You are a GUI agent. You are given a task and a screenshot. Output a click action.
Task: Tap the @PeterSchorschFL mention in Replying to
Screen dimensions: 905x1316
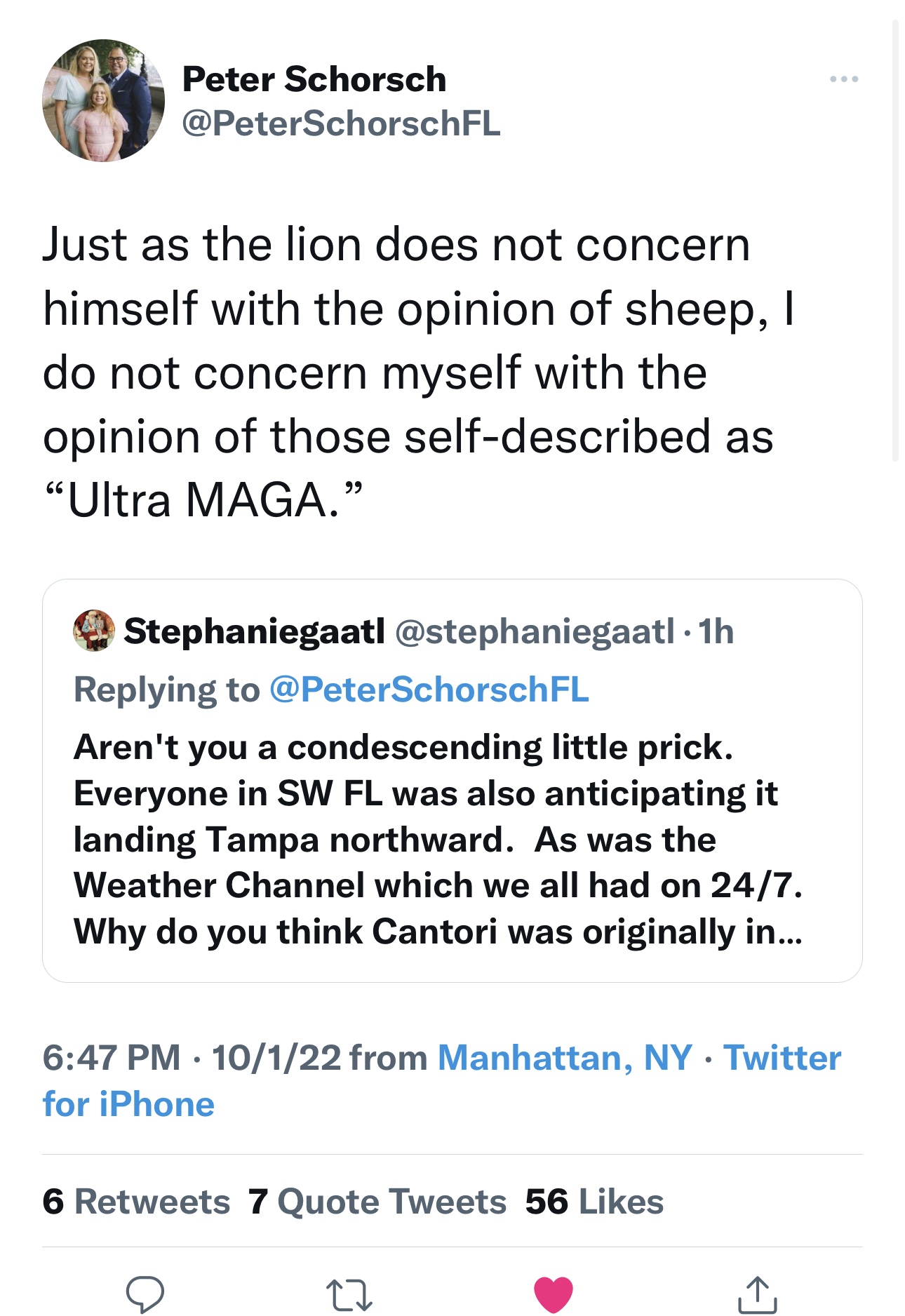[429, 690]
